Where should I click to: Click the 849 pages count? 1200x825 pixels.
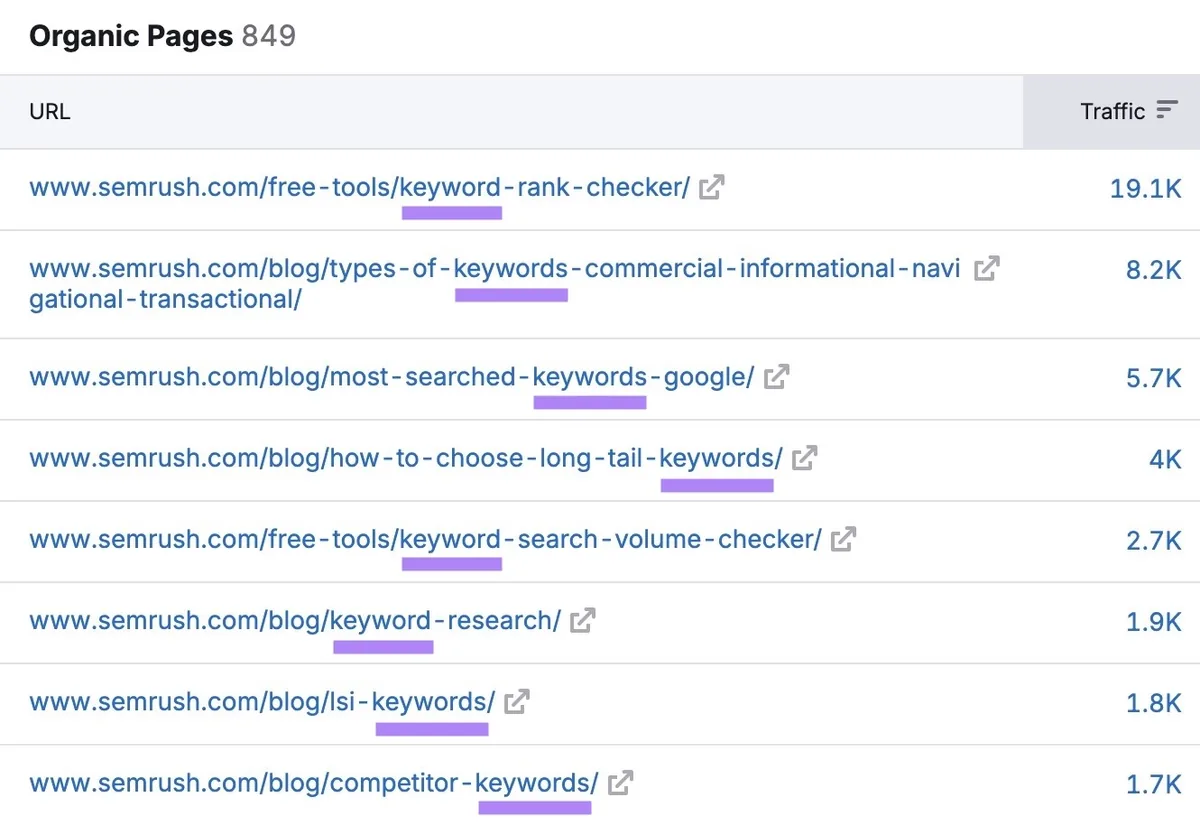[x=268, y=37]
